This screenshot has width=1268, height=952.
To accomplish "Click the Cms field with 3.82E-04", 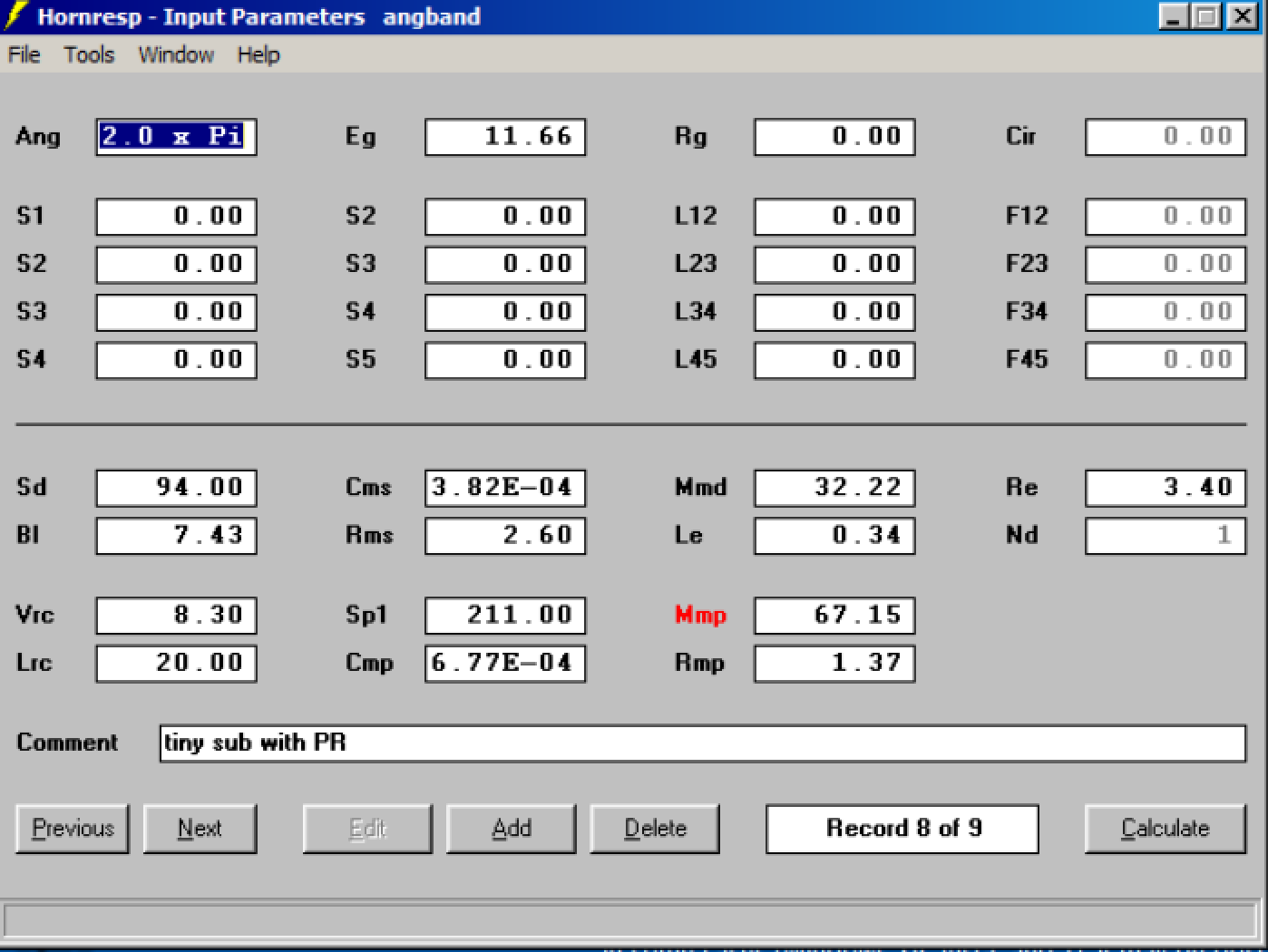I will click(x=505, y=488).
